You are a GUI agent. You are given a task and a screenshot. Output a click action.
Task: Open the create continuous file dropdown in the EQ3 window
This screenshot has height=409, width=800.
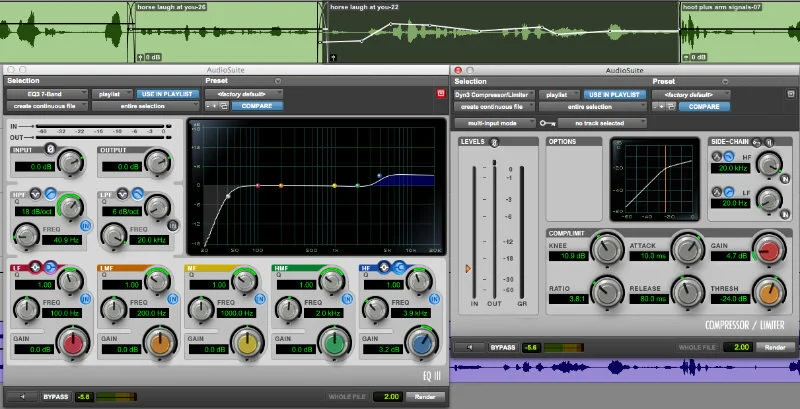[x=47, y=106]
